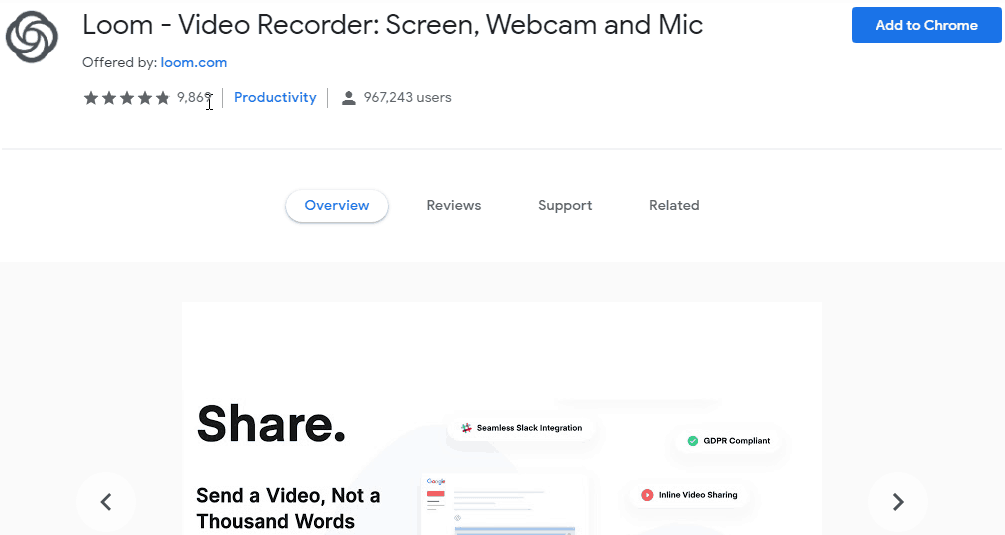Viewport: 1005px width, 535px height.
Task: Go to previous screenshot with left arrow
Action: tap(106, 502)
